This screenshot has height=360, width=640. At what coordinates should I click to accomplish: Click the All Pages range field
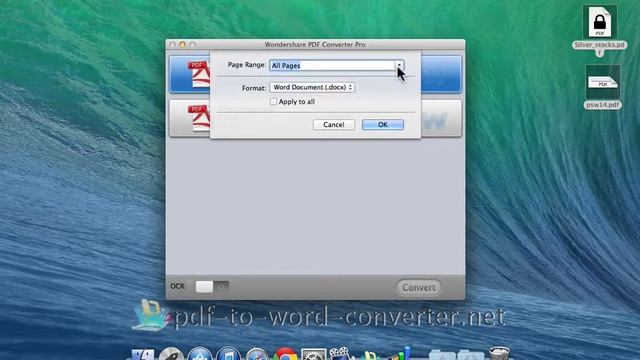(x=332, y=65)
